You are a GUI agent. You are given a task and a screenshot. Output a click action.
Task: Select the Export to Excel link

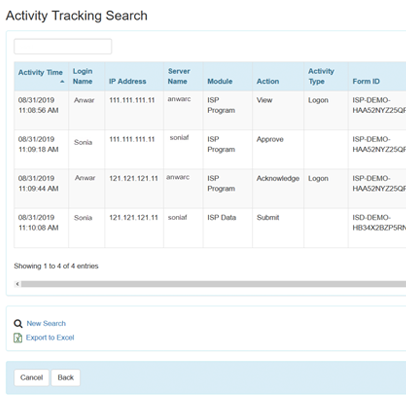[x=50, y=338]
